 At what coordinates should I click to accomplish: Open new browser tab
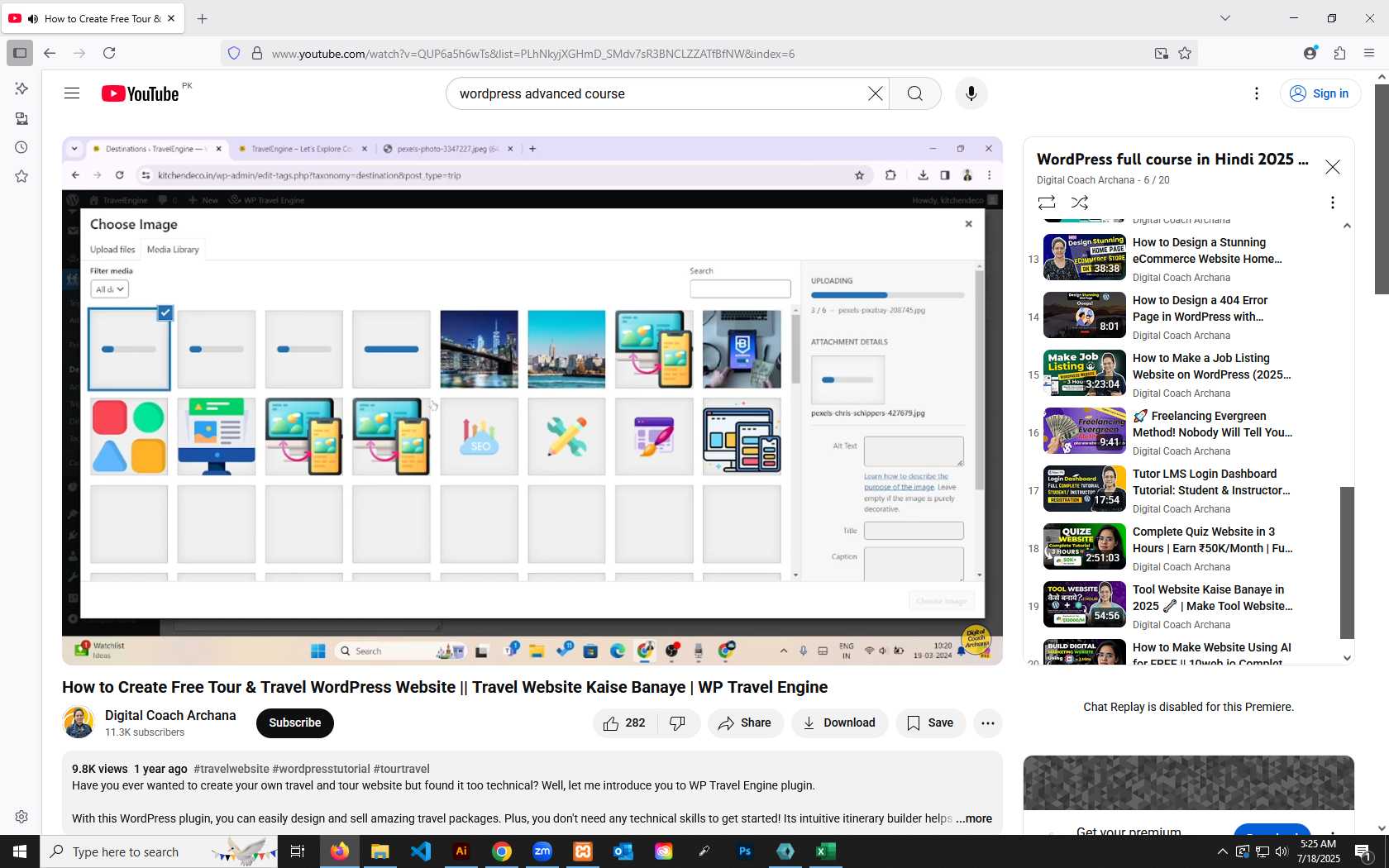(x=202, y=18)
